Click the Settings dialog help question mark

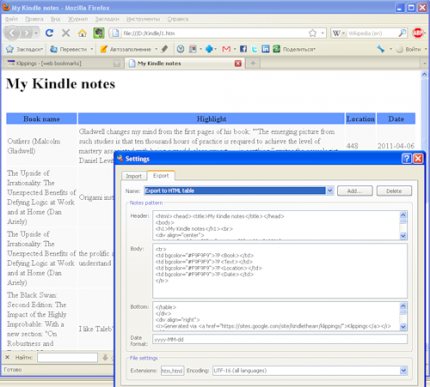coord(406,159)
